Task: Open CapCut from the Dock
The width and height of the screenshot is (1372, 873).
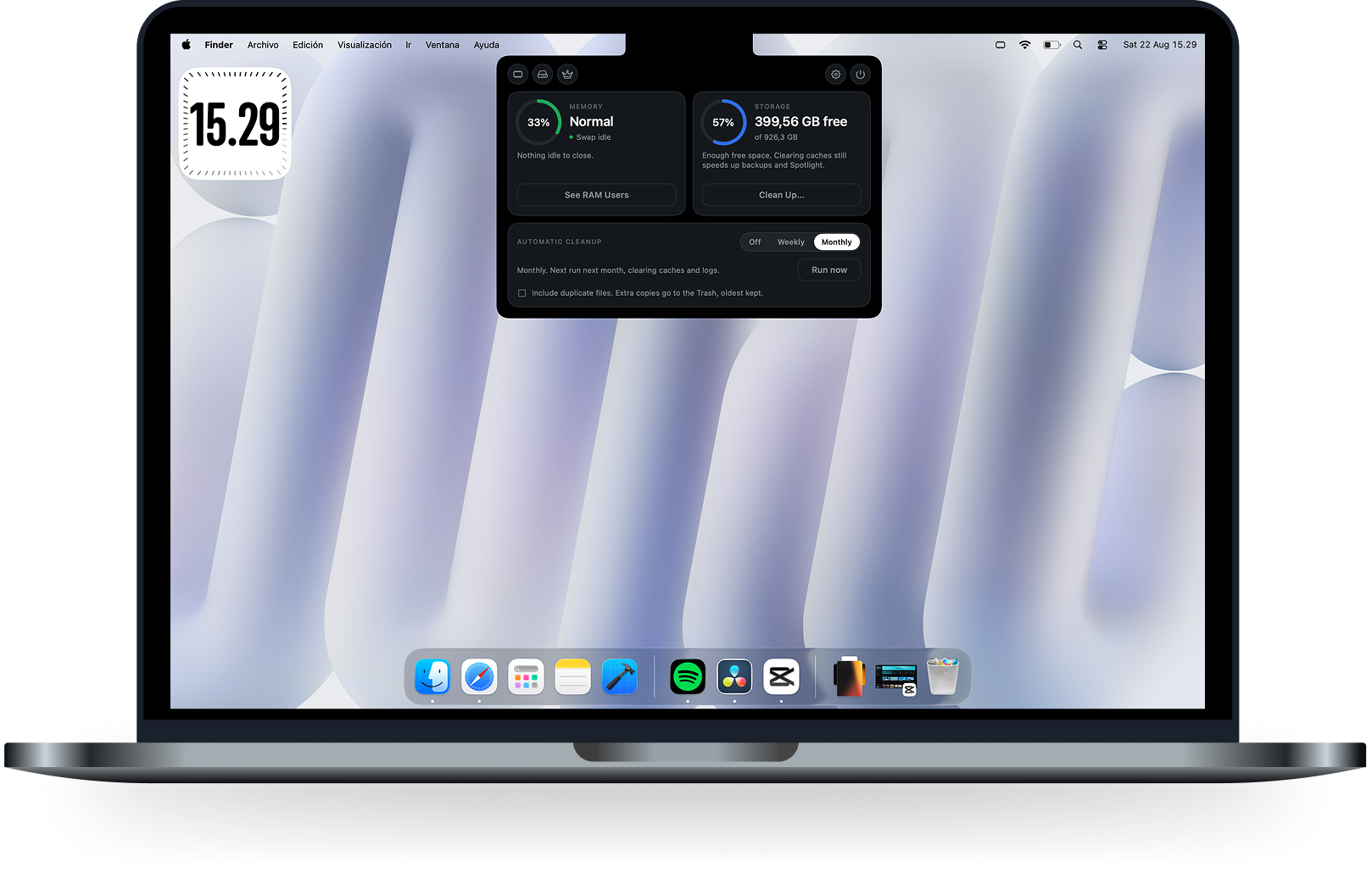Action: pyautogui.click(x=781, y=677)
